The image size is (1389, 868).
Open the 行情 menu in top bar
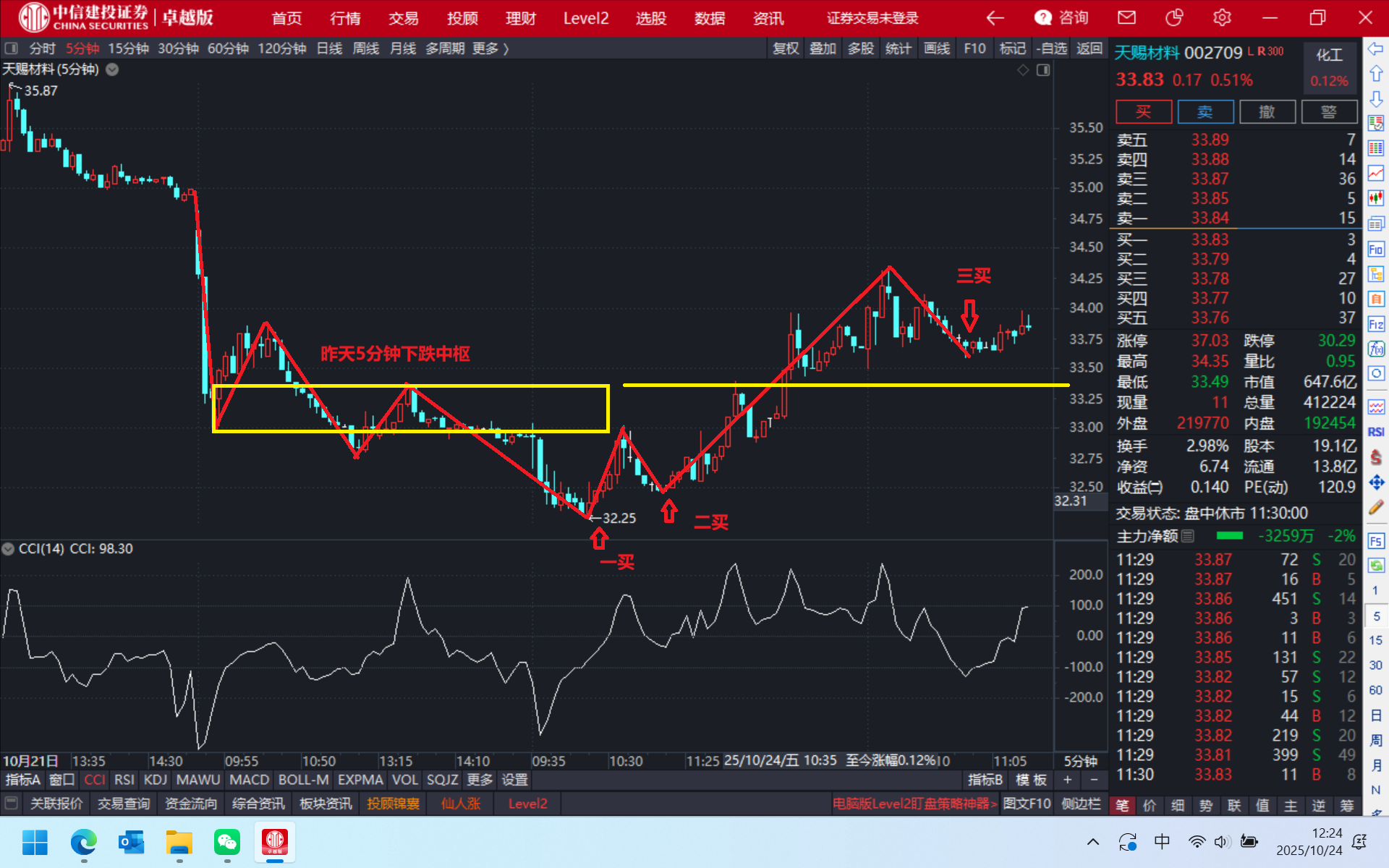point(345,18)
